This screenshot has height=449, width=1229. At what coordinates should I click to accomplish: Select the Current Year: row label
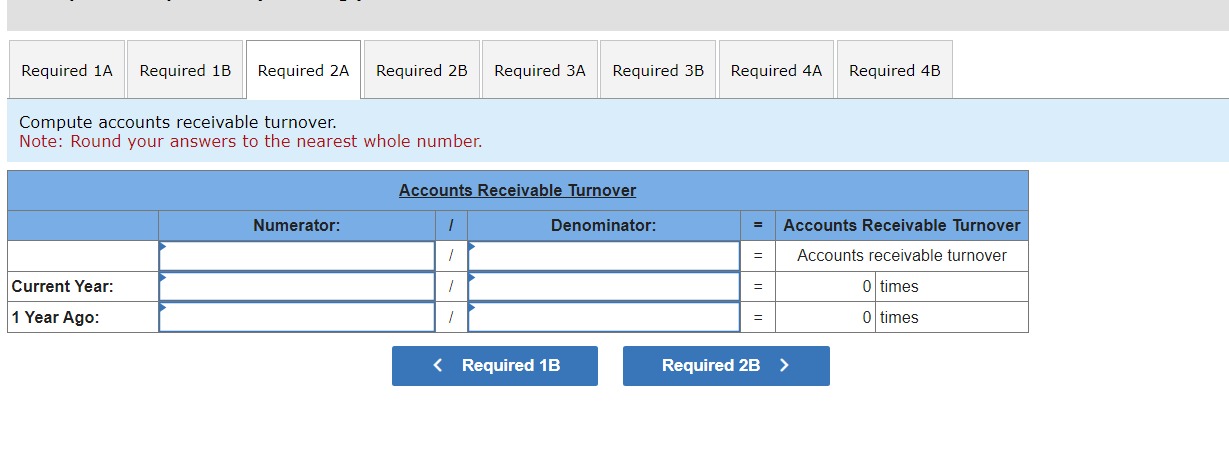62,287
